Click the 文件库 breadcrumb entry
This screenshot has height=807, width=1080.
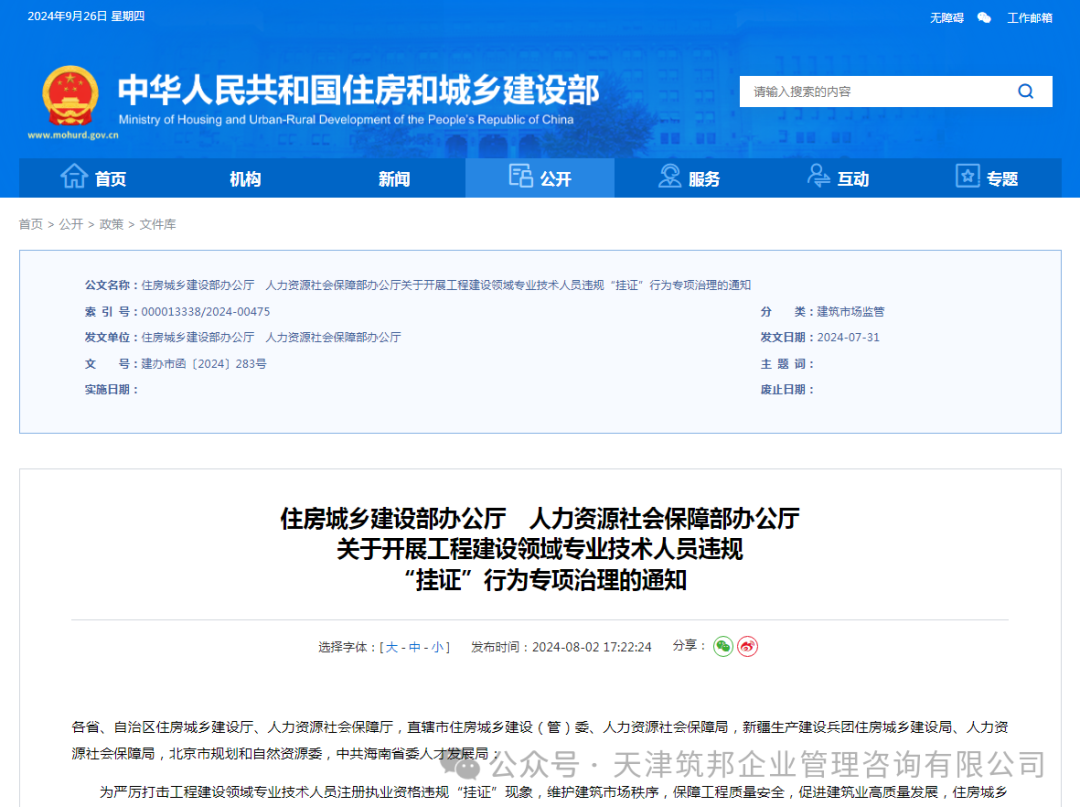156,224
